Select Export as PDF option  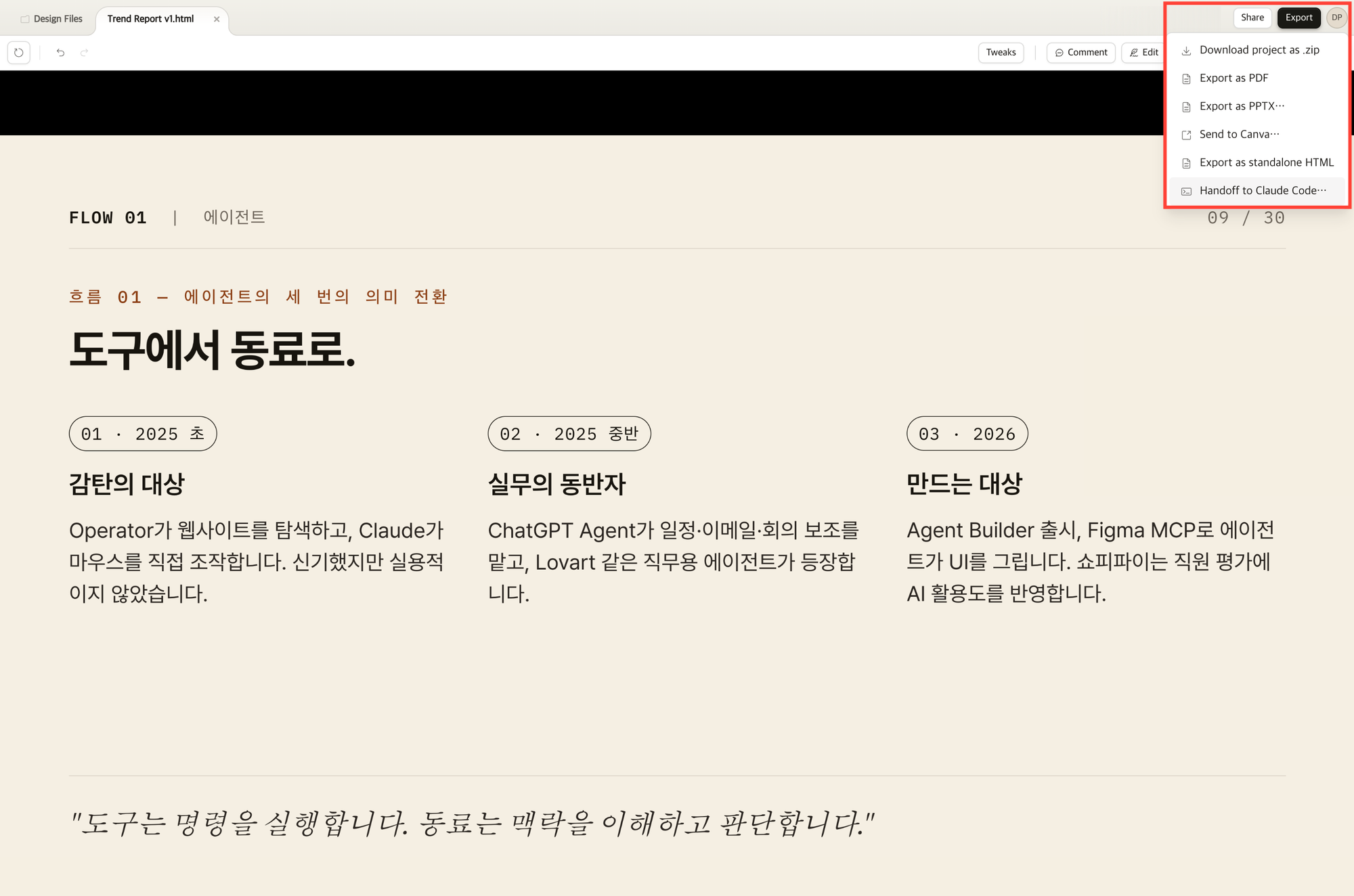pyautogui.click(x=1233, y=78)
